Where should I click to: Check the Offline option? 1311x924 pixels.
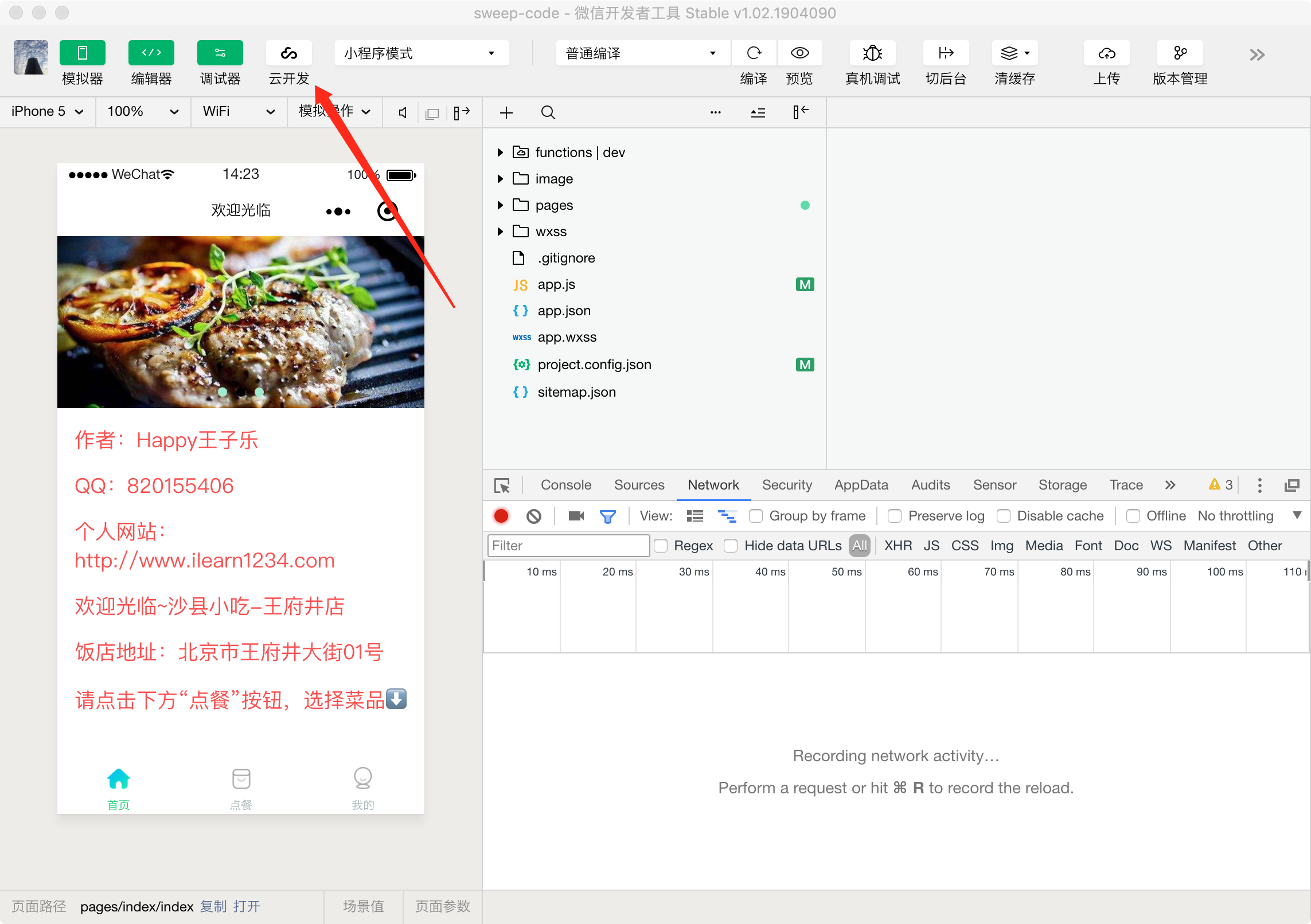click(x=1133, y=516)
